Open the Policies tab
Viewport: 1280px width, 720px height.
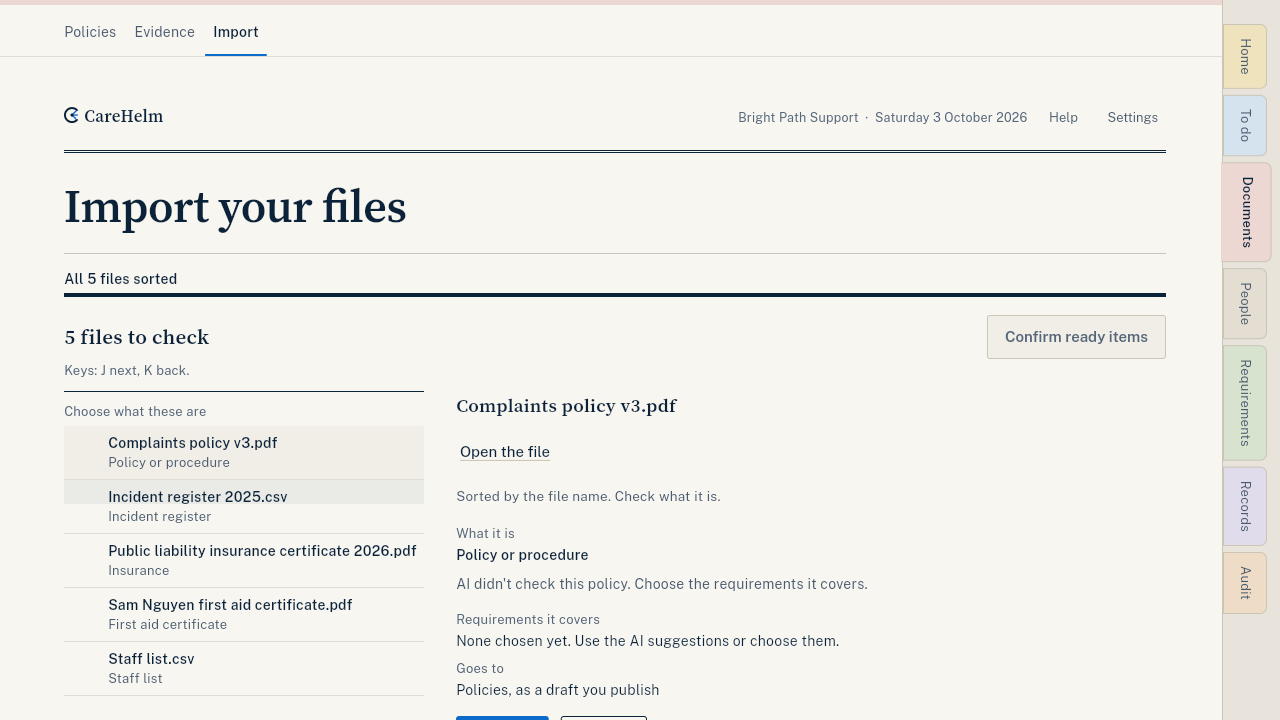pos(90,32)
